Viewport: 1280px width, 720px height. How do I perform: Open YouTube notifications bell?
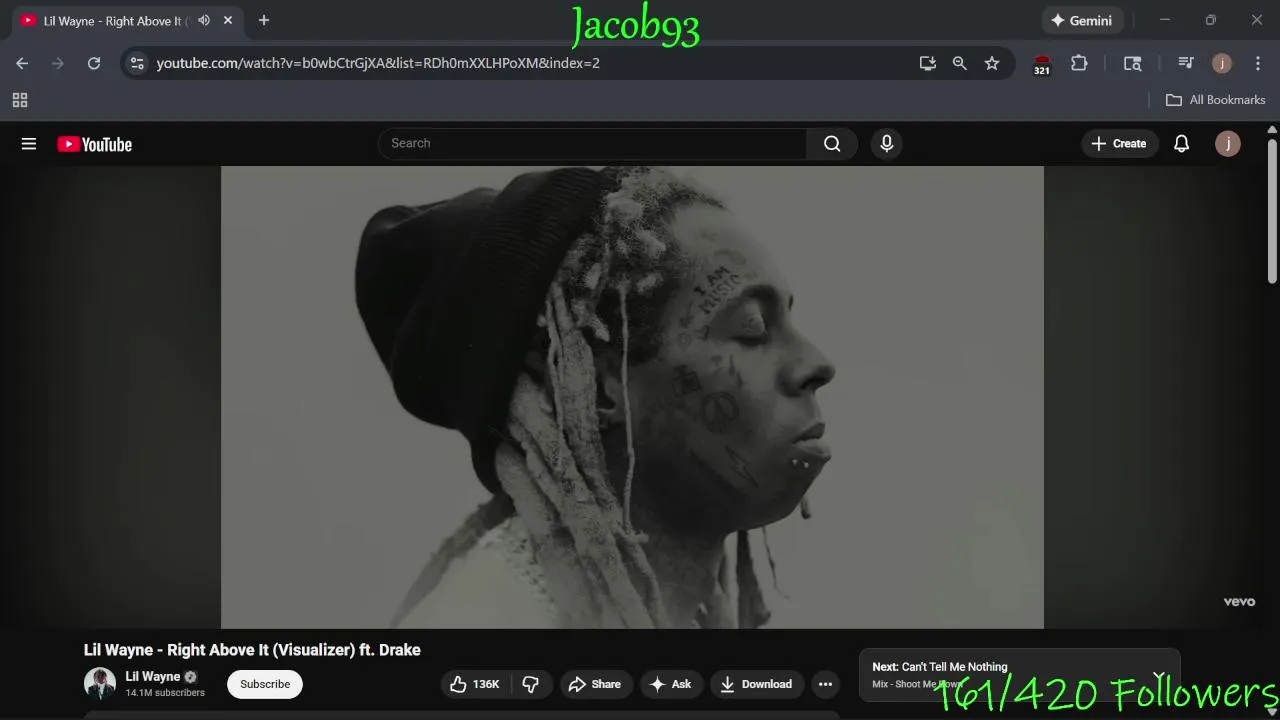tap(1181, 143)
